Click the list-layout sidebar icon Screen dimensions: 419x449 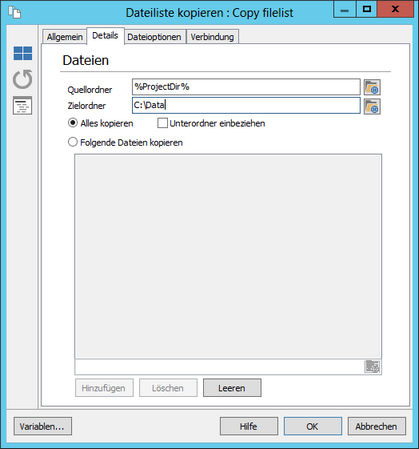[22, 106]
